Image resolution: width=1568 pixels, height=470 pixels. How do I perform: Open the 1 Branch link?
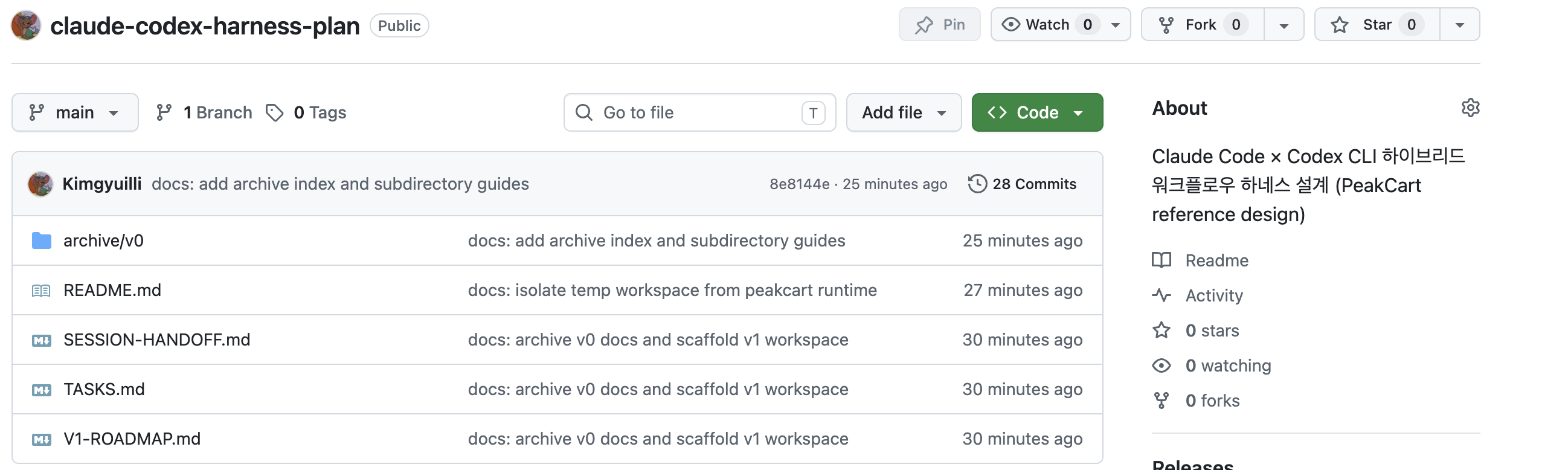pyautogui.click(x=204, y=112)
